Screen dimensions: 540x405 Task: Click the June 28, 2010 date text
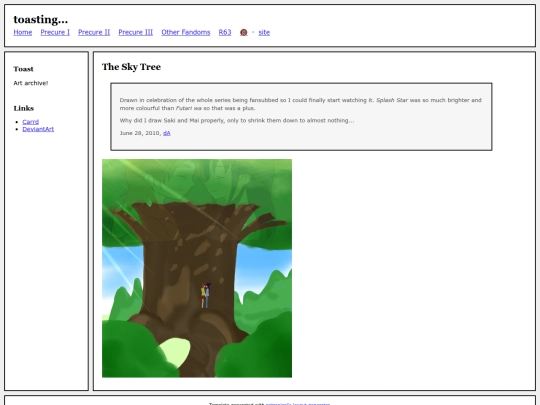(140, 133)
